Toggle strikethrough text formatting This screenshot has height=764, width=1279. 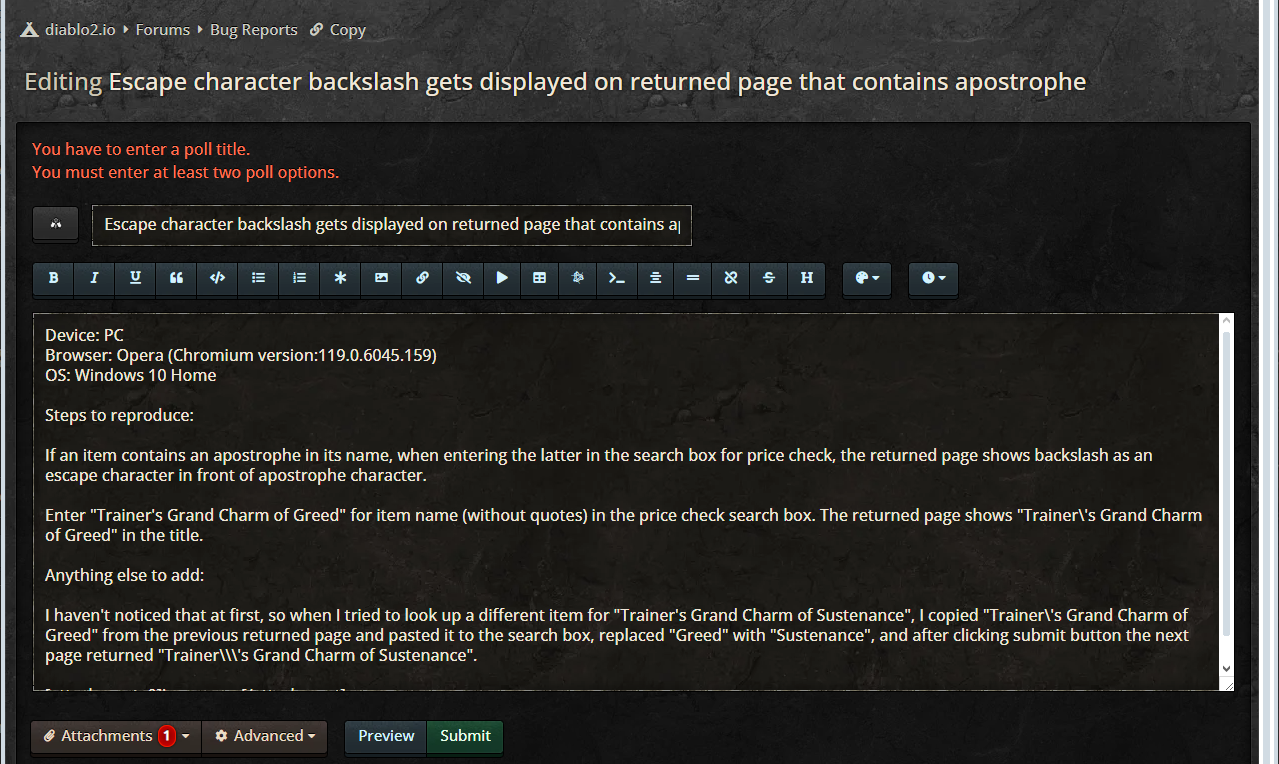768,278
